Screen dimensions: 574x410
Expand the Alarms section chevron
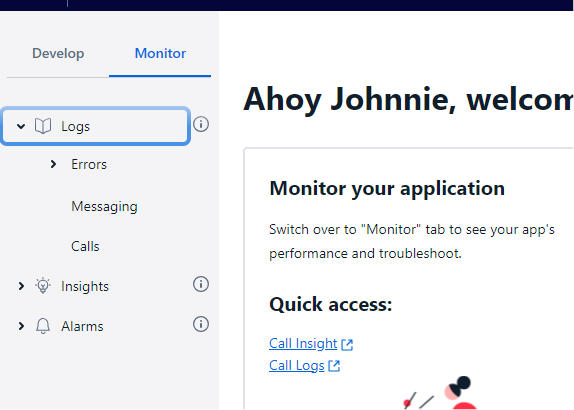(x=21, y=326)
